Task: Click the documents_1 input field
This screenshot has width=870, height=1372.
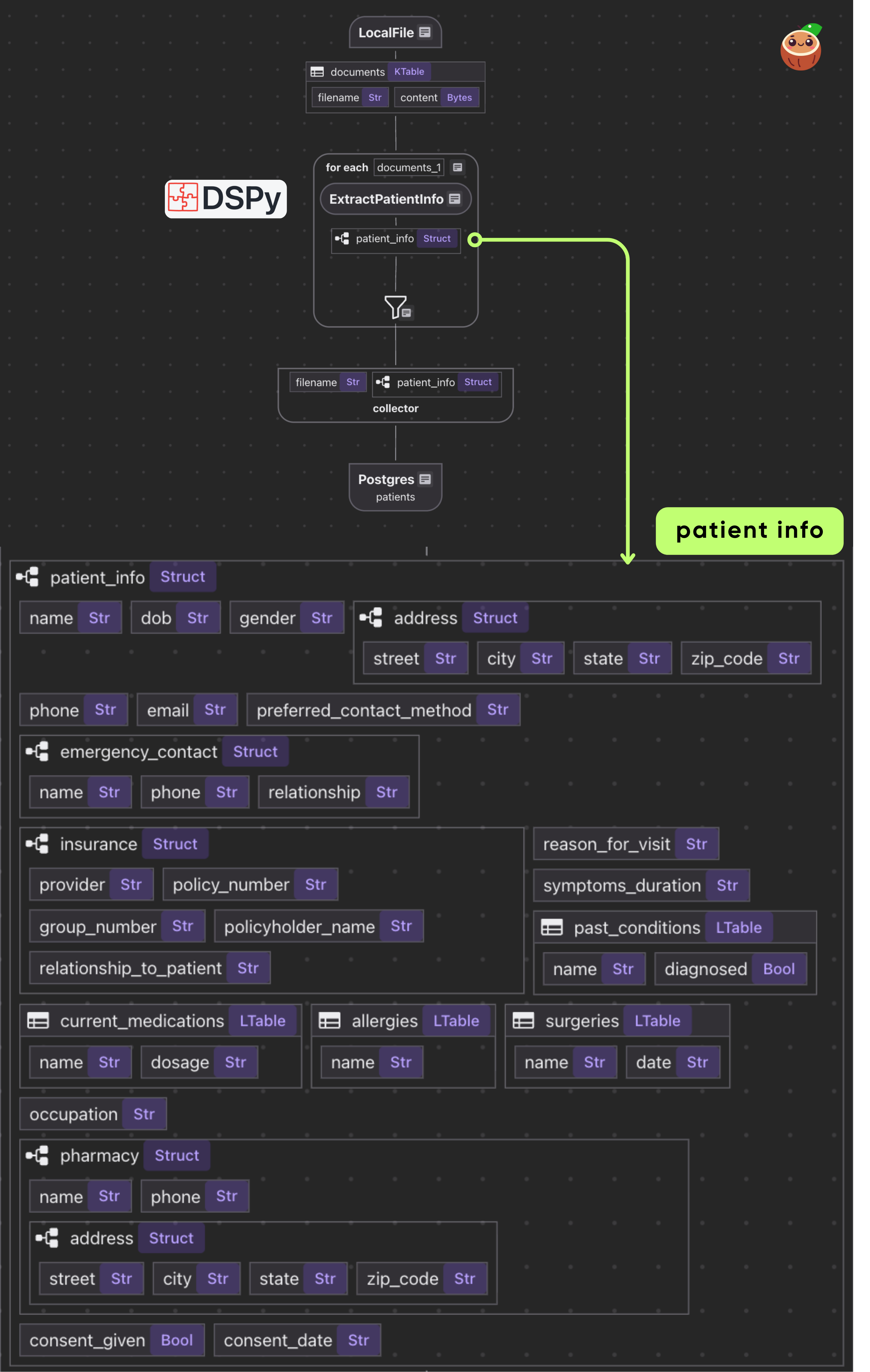Action: [409, 168]
